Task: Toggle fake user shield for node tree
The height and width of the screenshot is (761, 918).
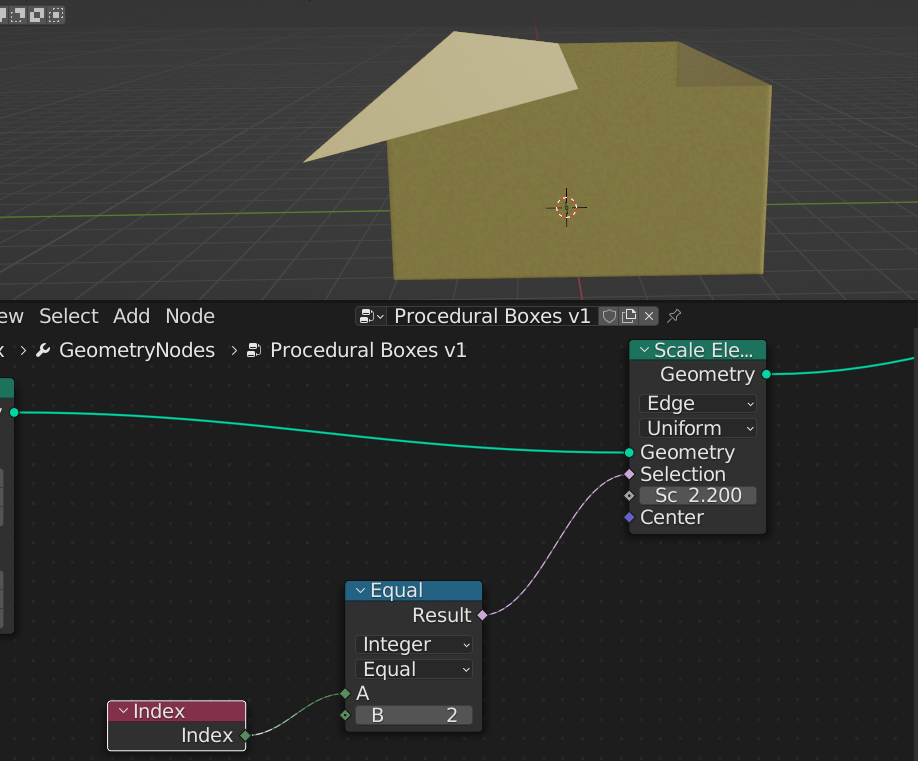Action: click(609, 316)
